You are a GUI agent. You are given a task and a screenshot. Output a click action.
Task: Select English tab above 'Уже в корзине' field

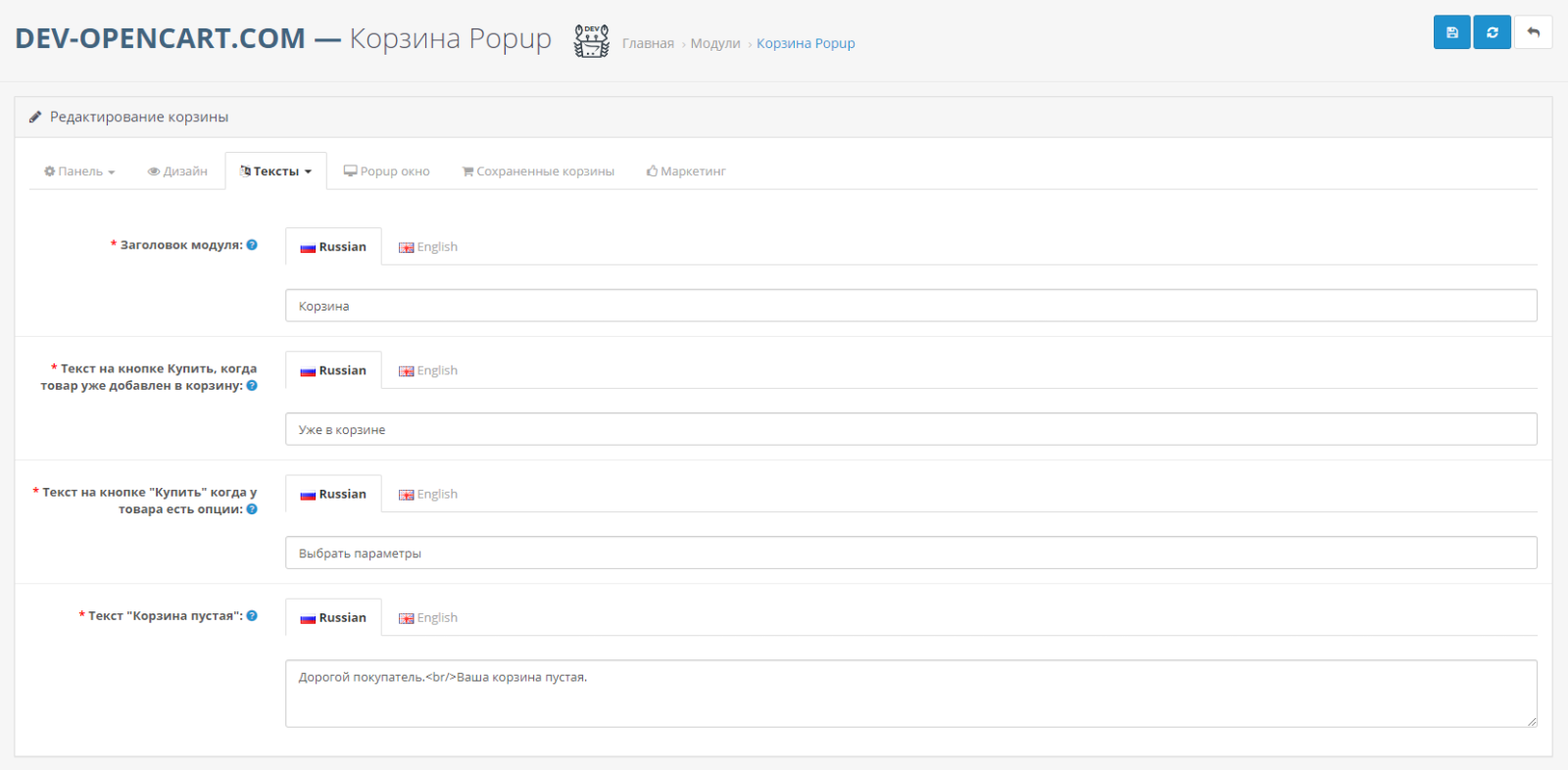pyautogui.click(x=428, y=370)
